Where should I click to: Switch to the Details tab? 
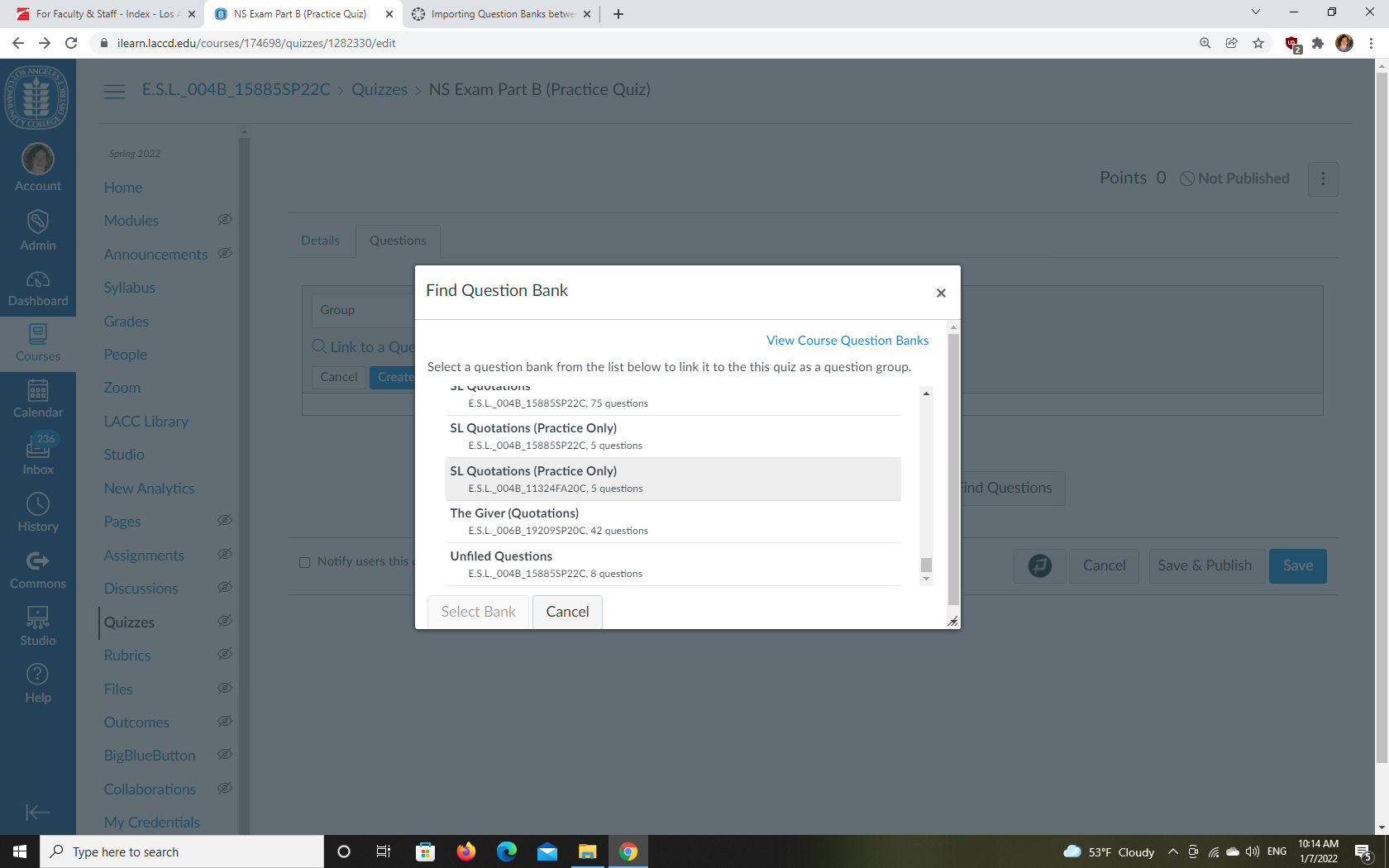tap(320, 241)
